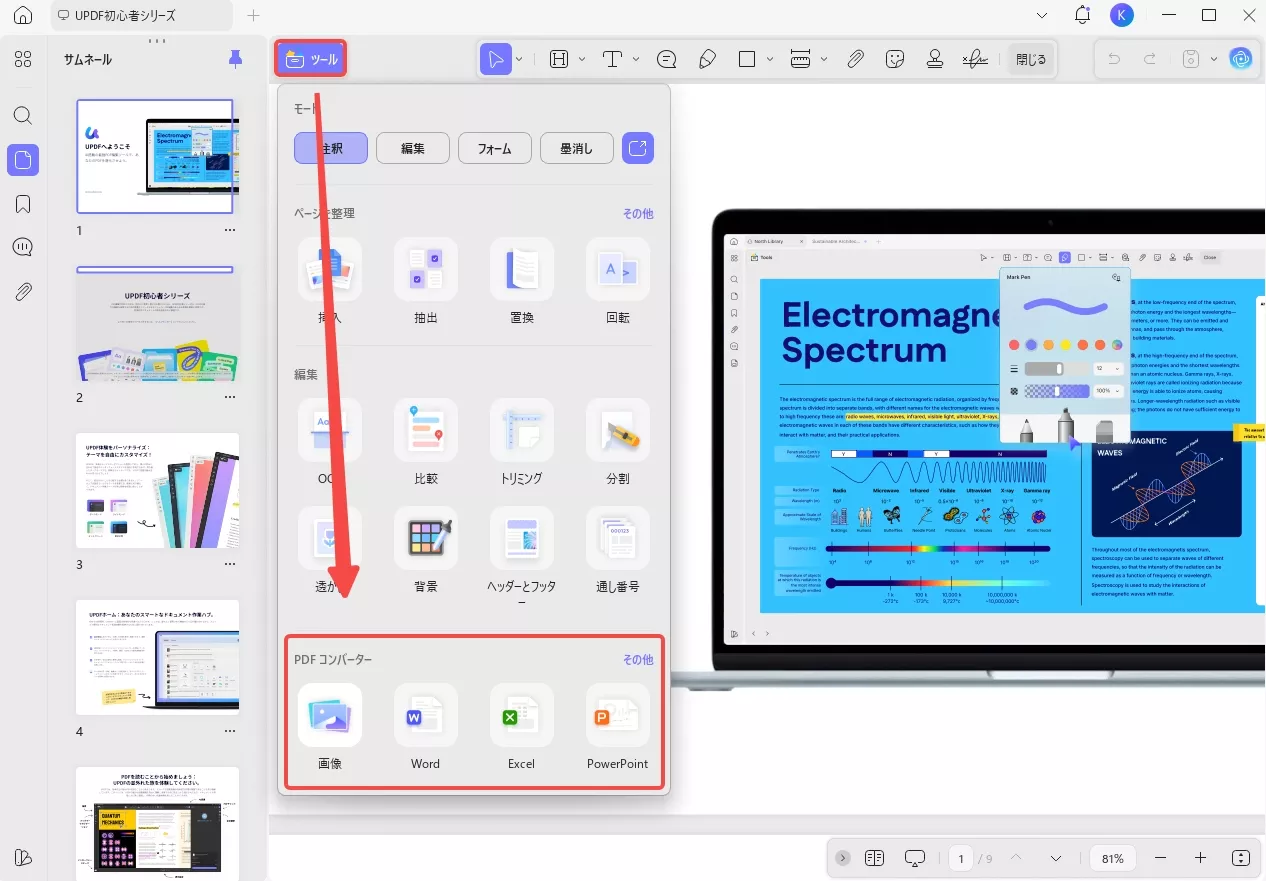The height and width of the screenshot is (881, 1266).
Task: Switch to 墨消し mode
Action: tap(577, 148)
